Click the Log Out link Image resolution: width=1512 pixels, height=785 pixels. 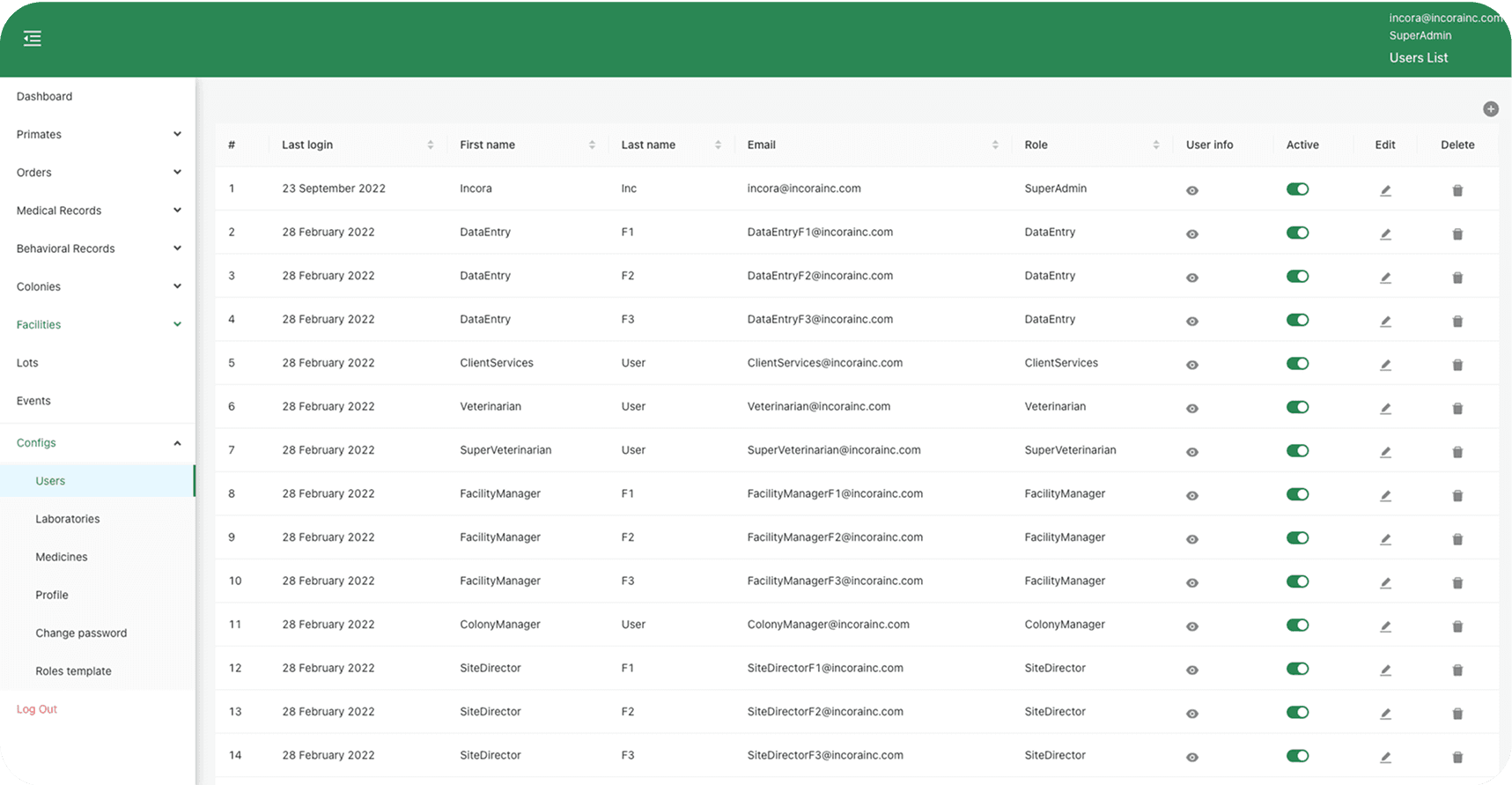pyautogui.click(x=37, y=709)
